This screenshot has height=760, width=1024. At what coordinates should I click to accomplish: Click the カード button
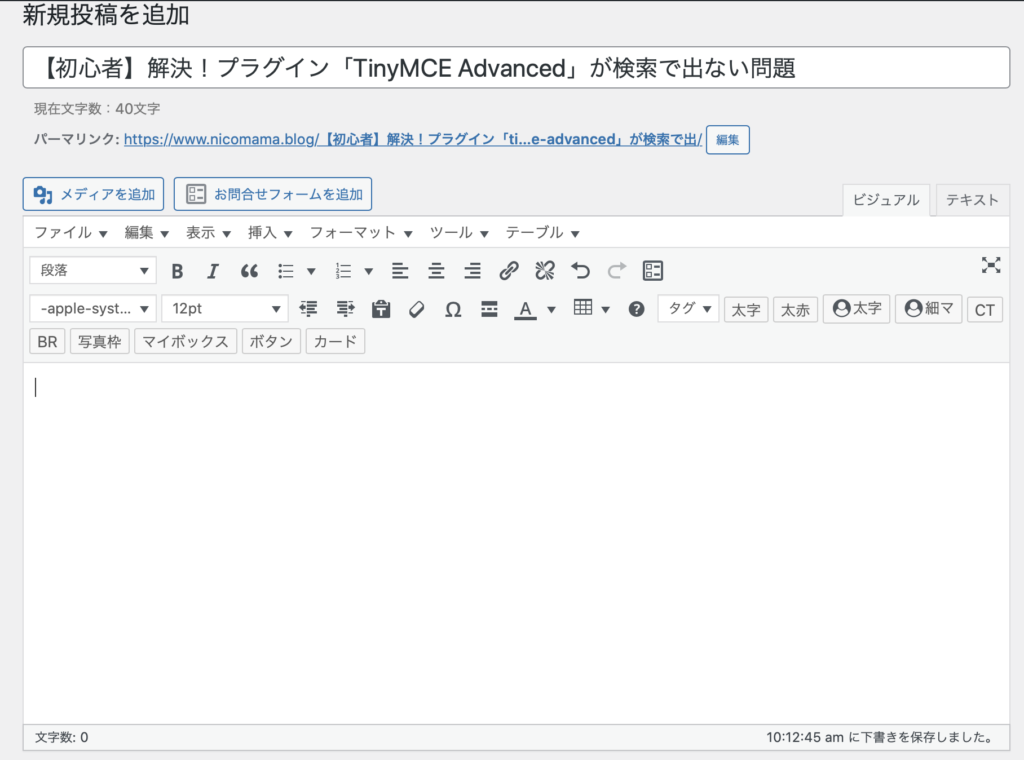pos(335,341)
